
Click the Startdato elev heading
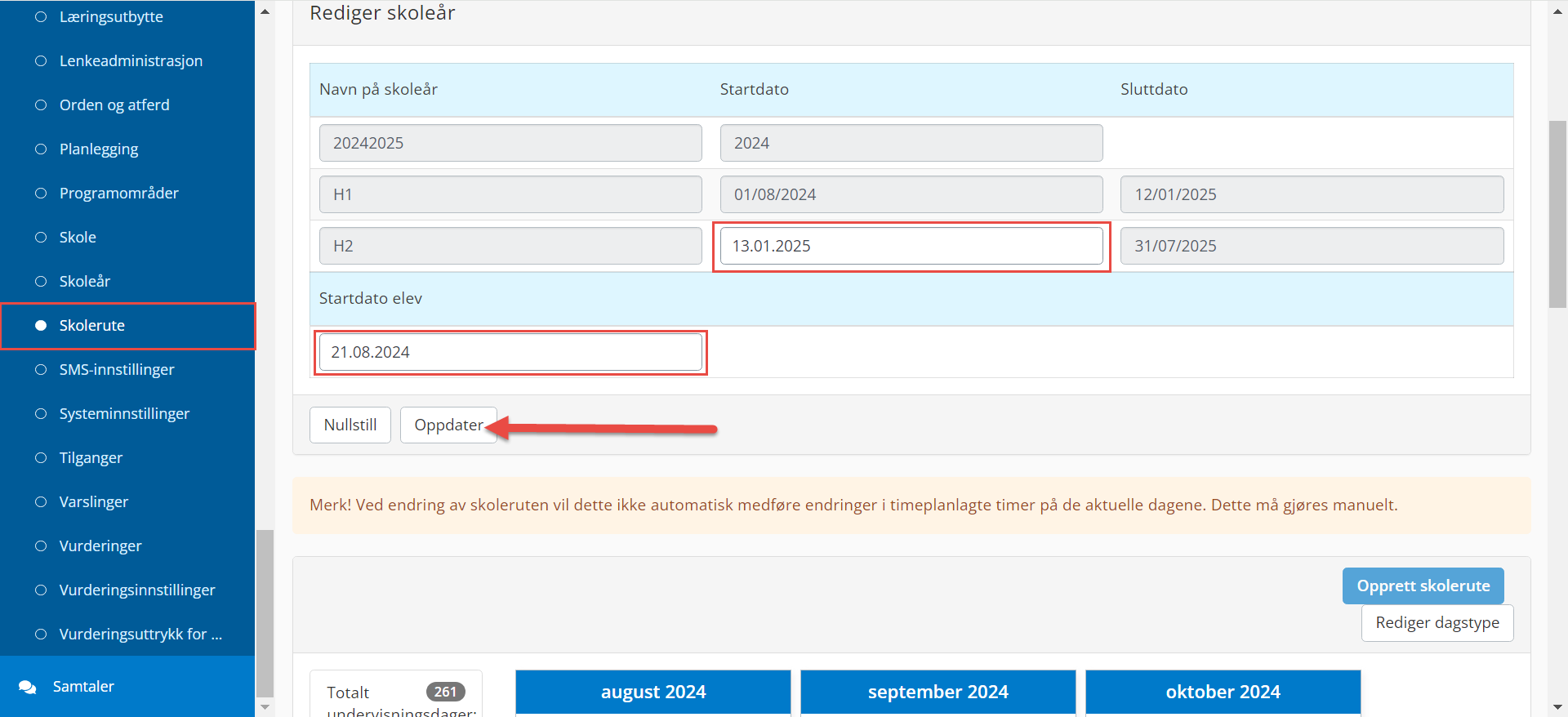[371, 298]
